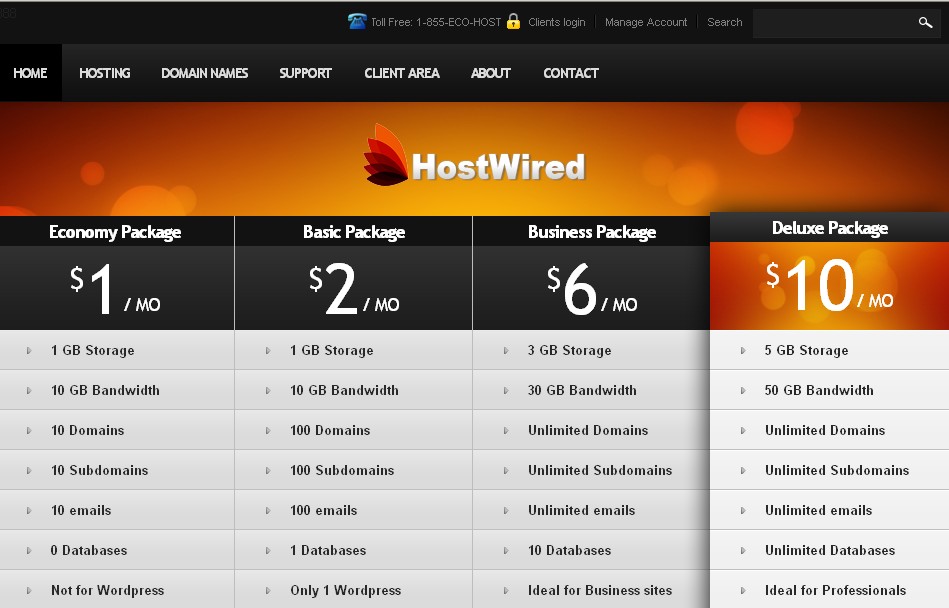
Task: Go to the Support menu item
Action: pyautogui.click(x=305, y=73)
